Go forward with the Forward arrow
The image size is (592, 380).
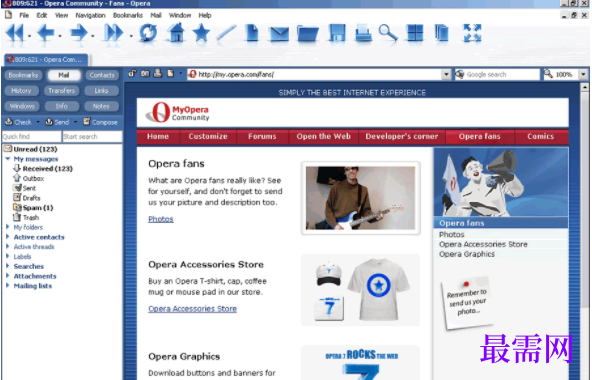coord(79,32)
